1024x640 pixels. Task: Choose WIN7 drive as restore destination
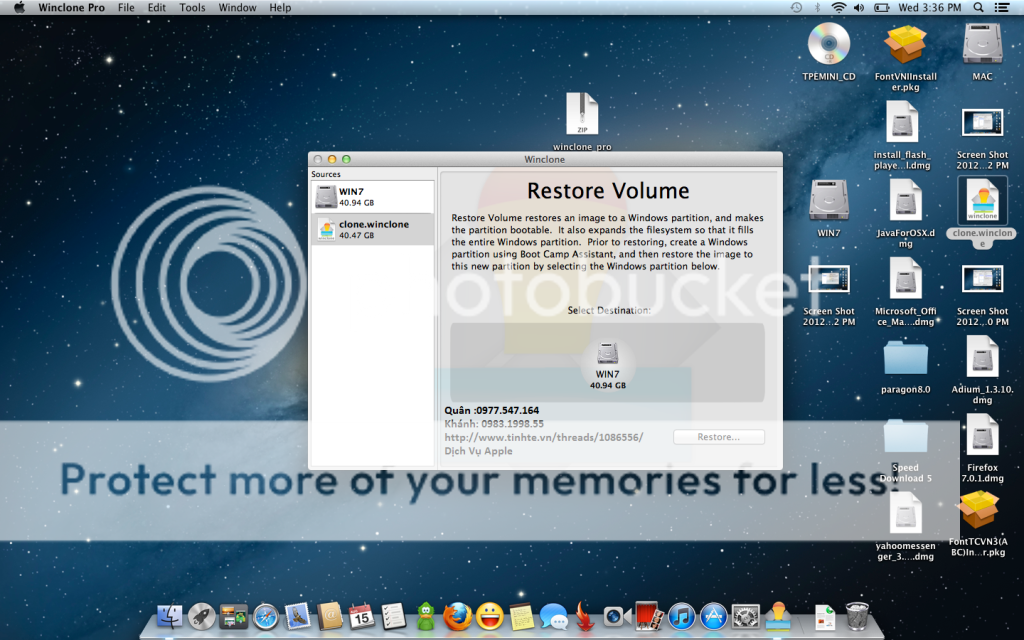click(x=607, y=362)
